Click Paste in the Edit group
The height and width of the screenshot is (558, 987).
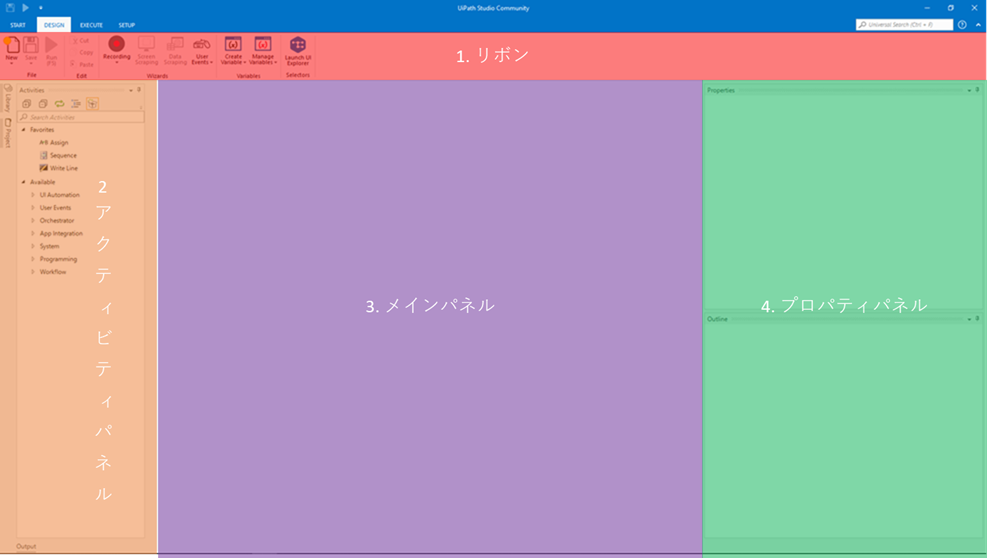point(82,64)
